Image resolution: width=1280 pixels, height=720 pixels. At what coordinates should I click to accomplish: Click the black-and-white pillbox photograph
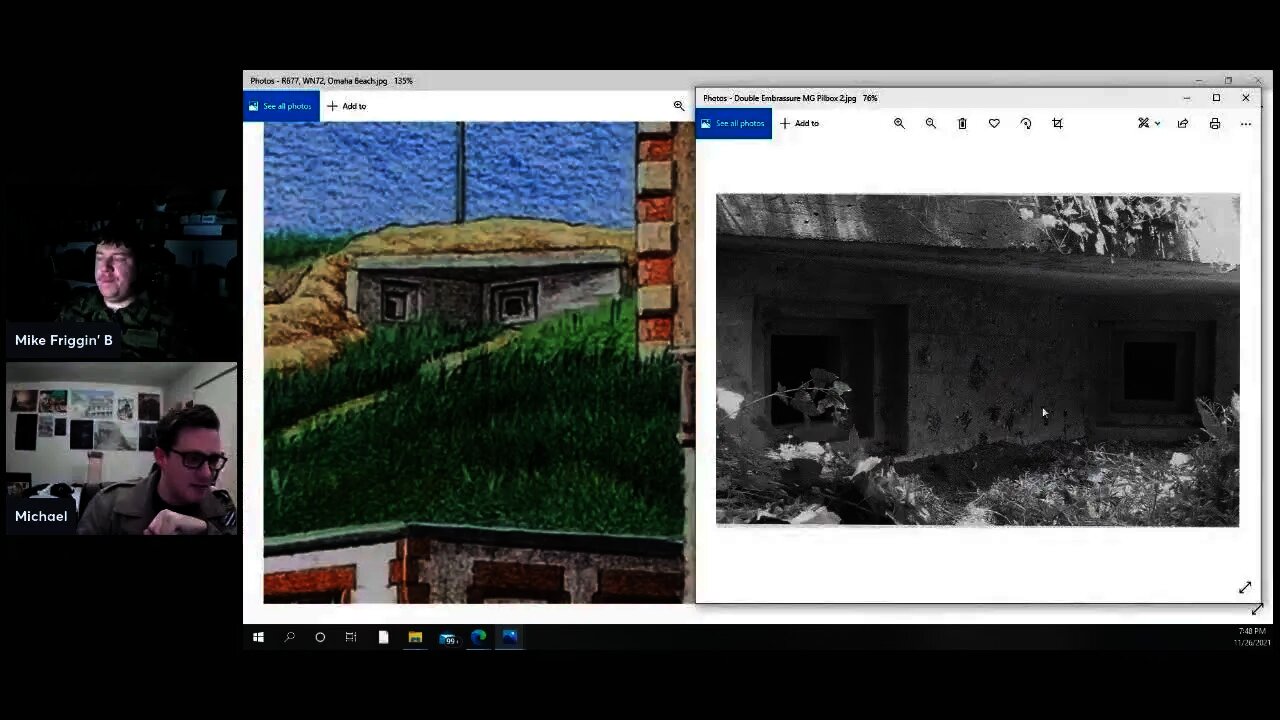pos(977,360)
